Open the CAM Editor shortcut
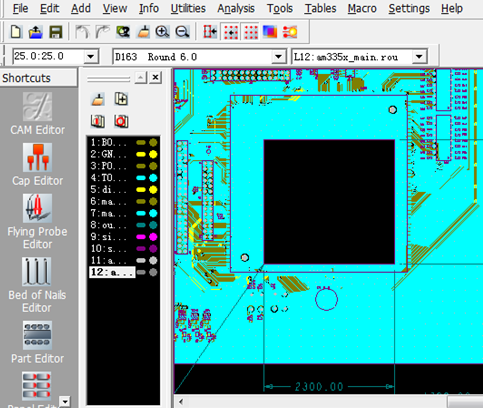Image resolution: width=483 pixels, height=408 pixels. point(37,113)
